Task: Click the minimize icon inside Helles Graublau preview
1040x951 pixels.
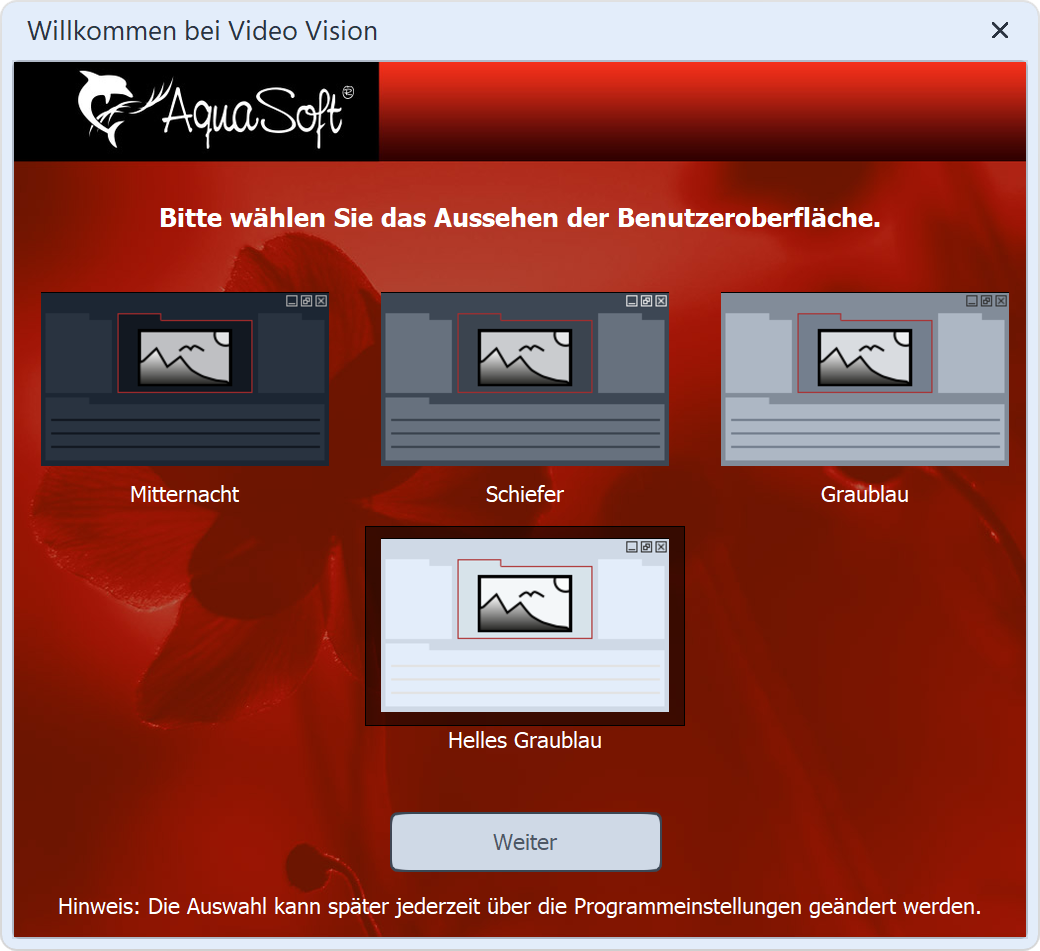Action: tap(631, 548)
